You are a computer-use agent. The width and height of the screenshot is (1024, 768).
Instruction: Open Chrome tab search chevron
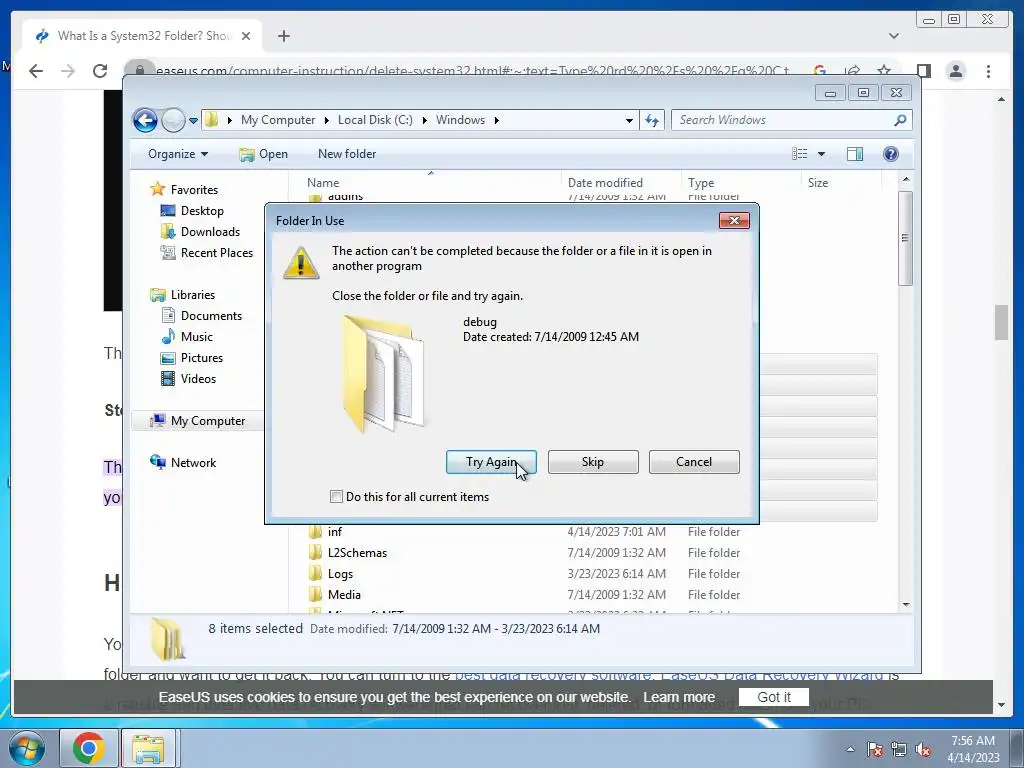pos(893,36)
